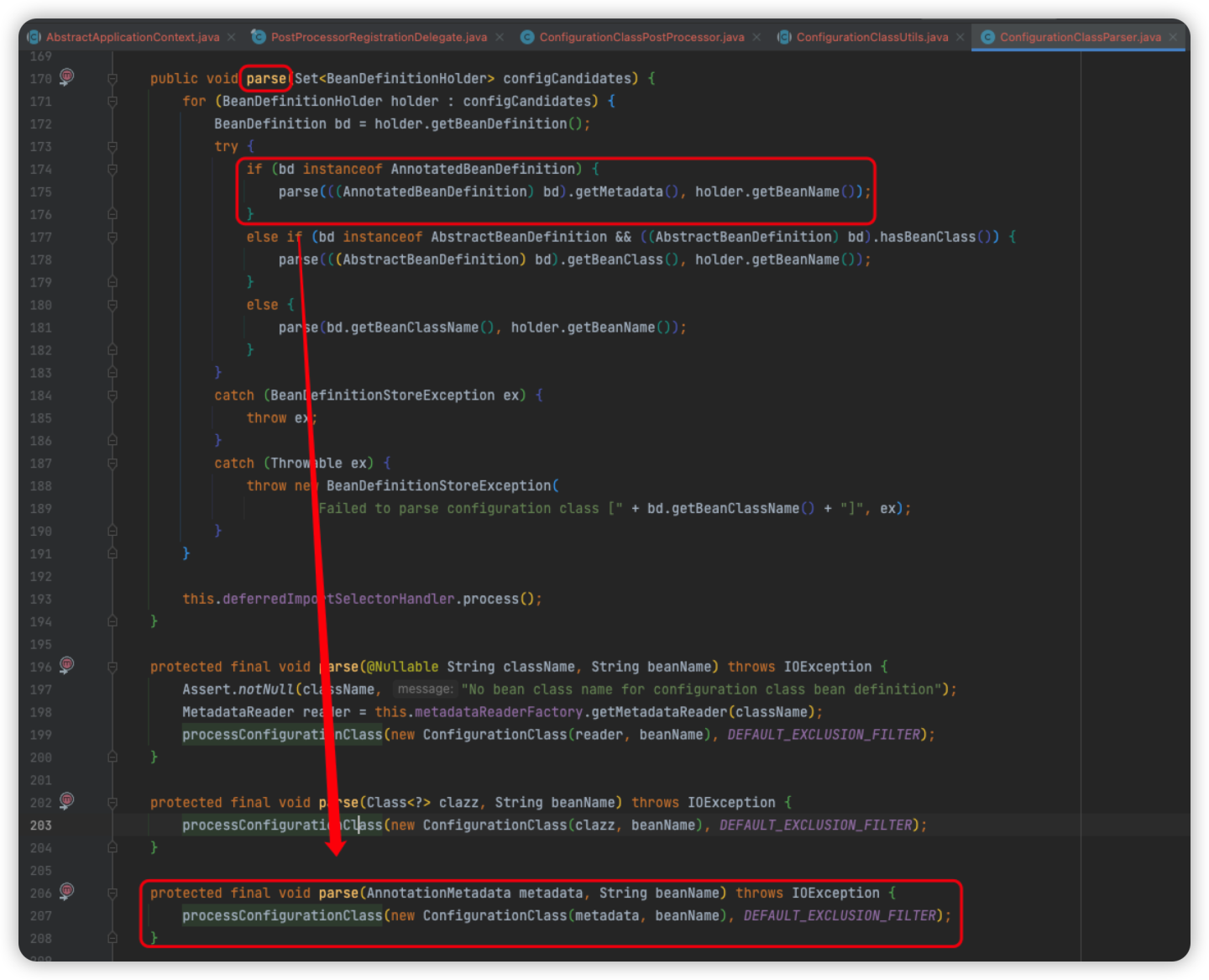Click fold end marker at line 208
Viewport: 1209px width, 980px height.
point(113,939)
